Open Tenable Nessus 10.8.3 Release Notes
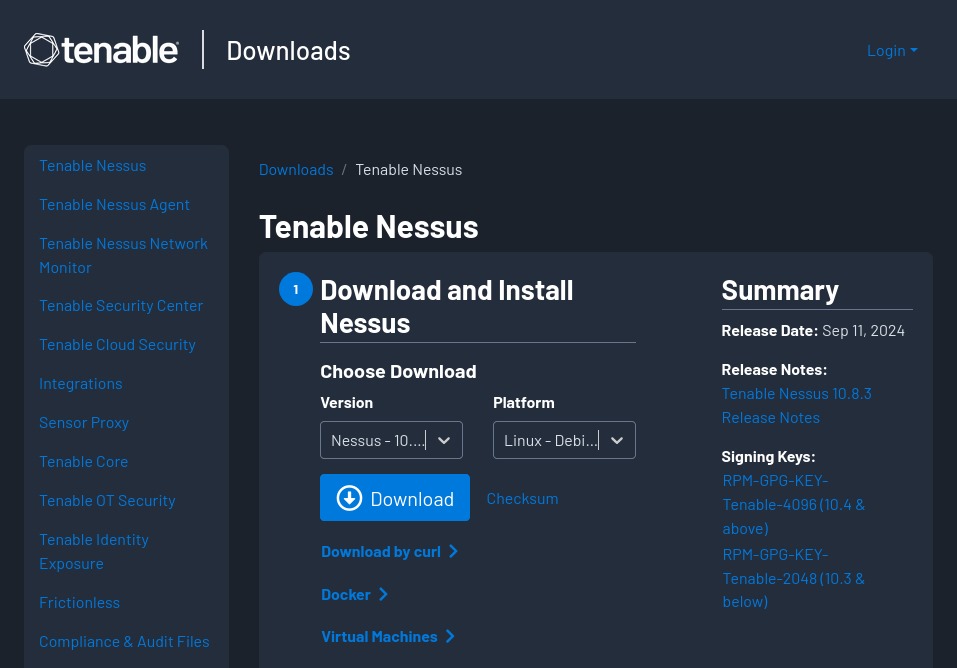Viewport: 957px width, 668px height. tap(796, 405)
